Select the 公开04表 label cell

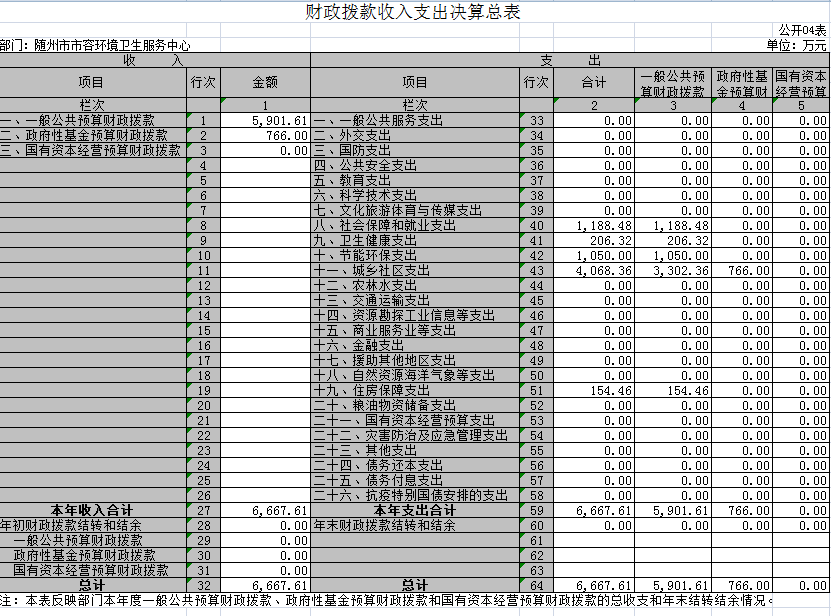(802, 30)
